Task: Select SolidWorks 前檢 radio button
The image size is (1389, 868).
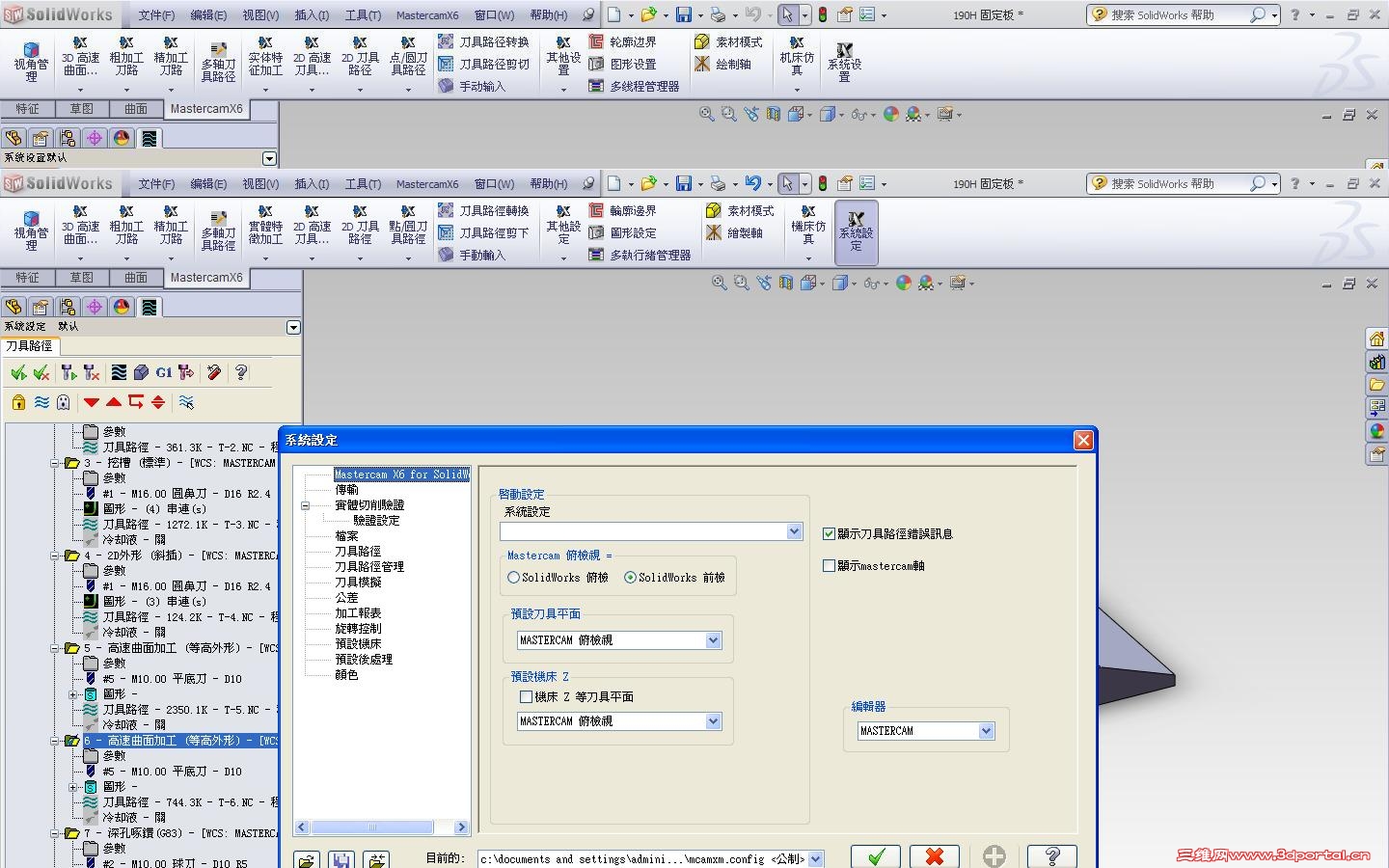Action: [x=631, y=578]
